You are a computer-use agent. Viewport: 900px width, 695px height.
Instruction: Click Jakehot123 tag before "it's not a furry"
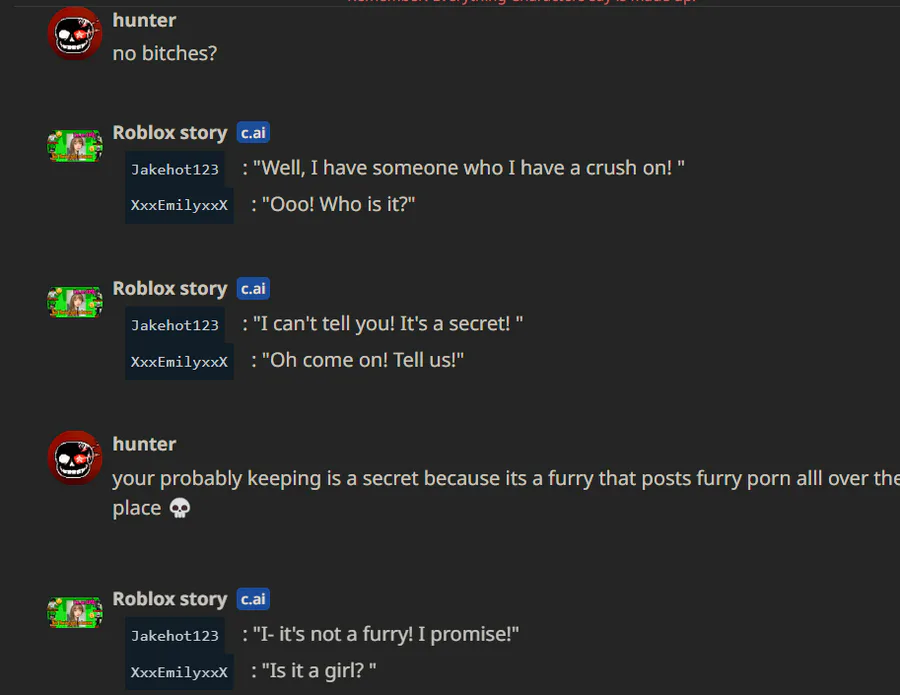(x=175, y=635)
